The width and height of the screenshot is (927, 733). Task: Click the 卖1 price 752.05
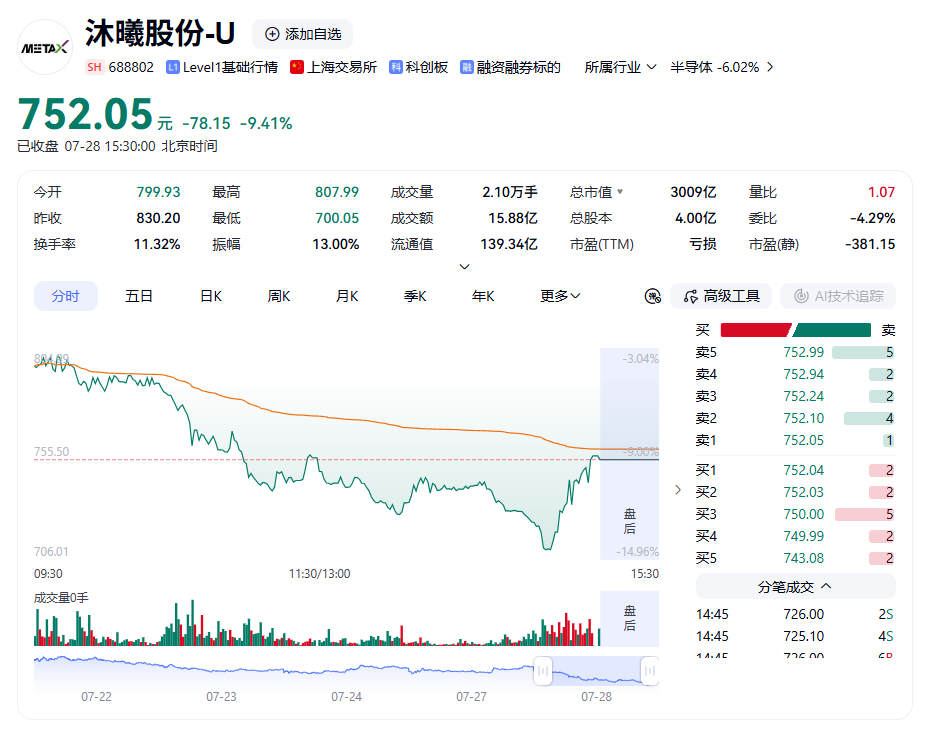point(803,440)
